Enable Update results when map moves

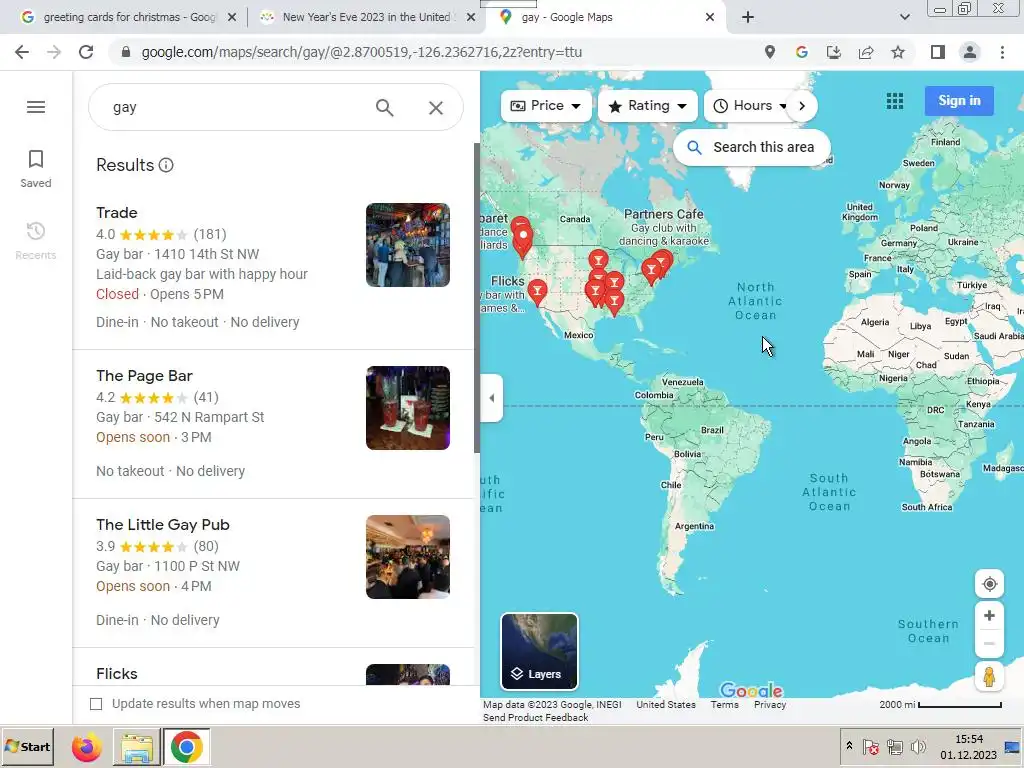[x=96, y=704]
